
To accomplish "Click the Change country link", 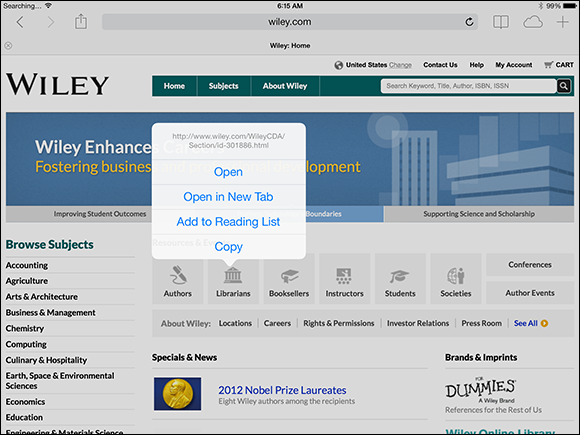I will pos(400,65).
